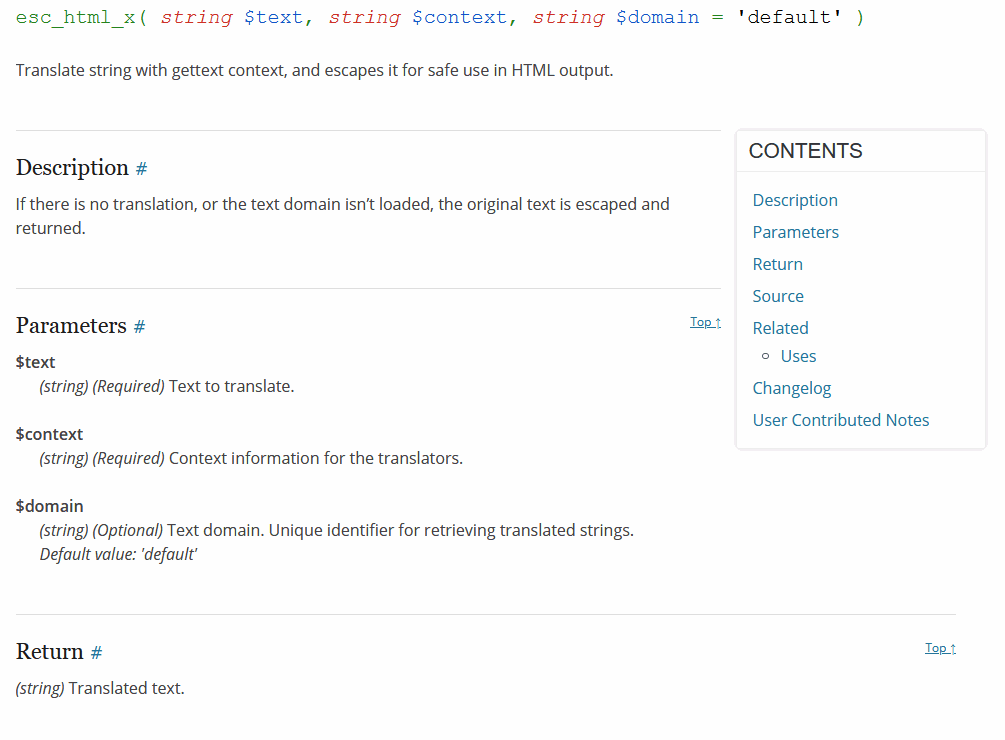Click the Return section heading
The height and width of the screenshot is (740, 1005).
click(x=49, y=652)
